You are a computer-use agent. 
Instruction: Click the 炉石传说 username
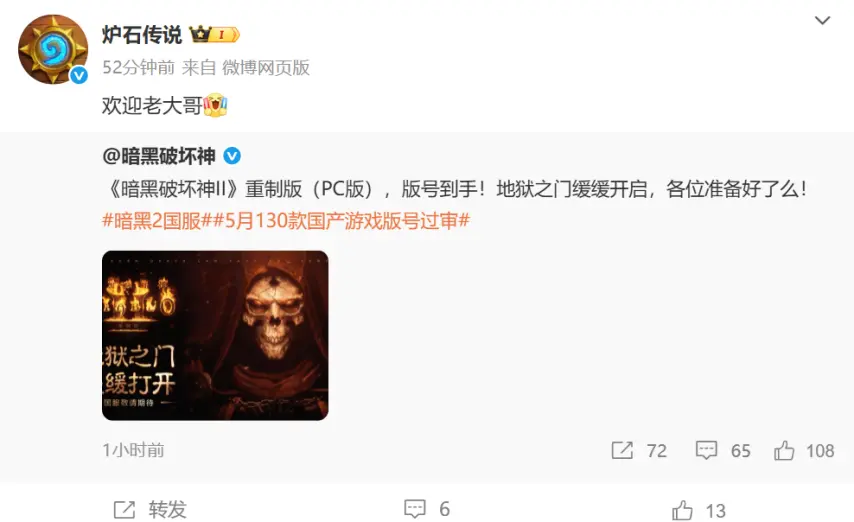[142, 35]
